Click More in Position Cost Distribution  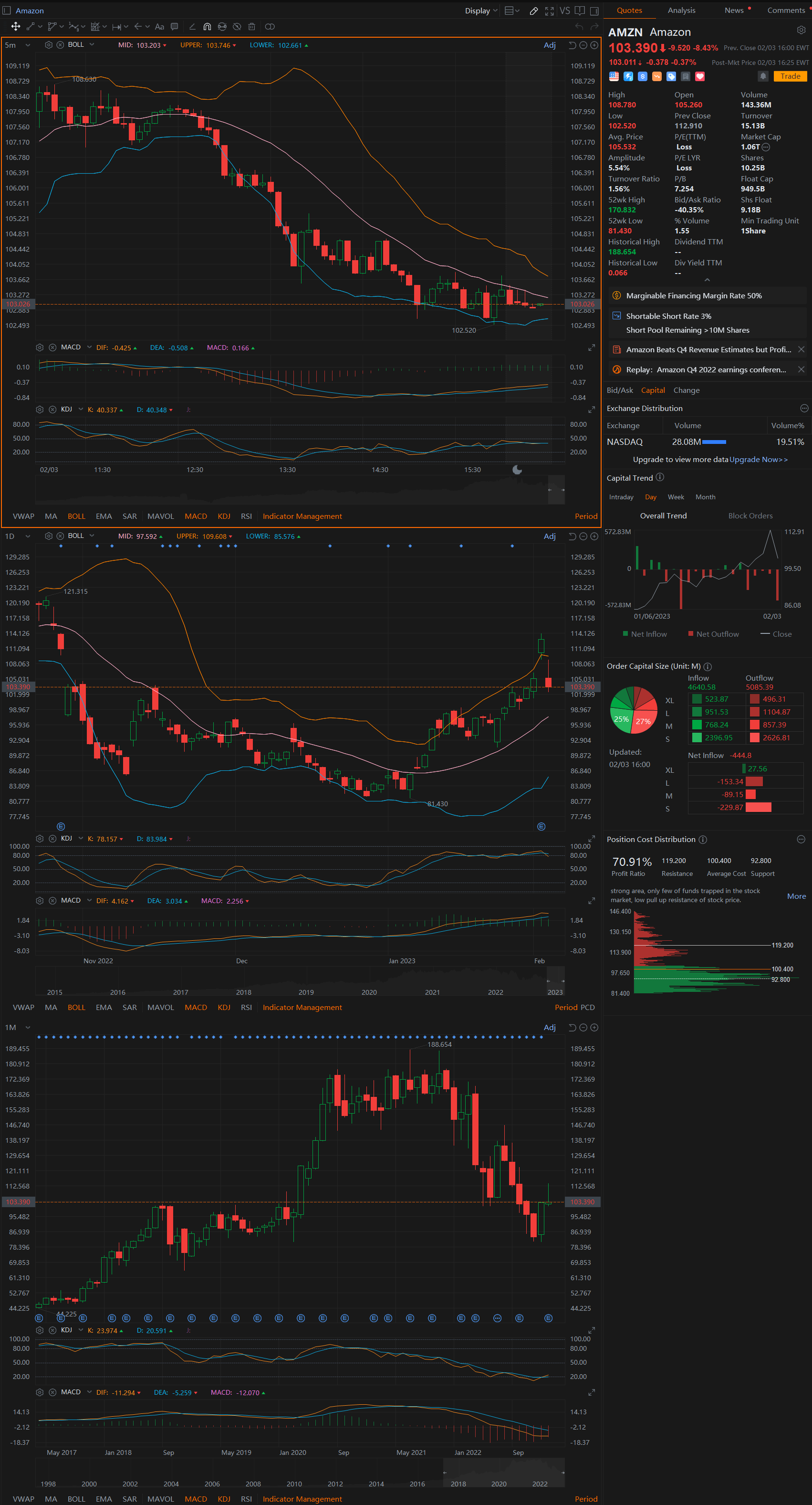[796, 896]
